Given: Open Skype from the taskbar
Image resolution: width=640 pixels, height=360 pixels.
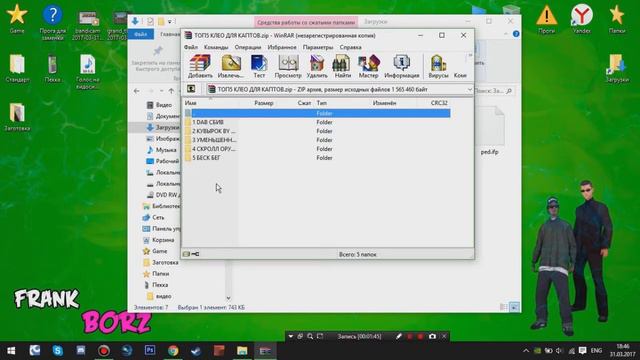Looking at the screenshot, I should point(58,351).
